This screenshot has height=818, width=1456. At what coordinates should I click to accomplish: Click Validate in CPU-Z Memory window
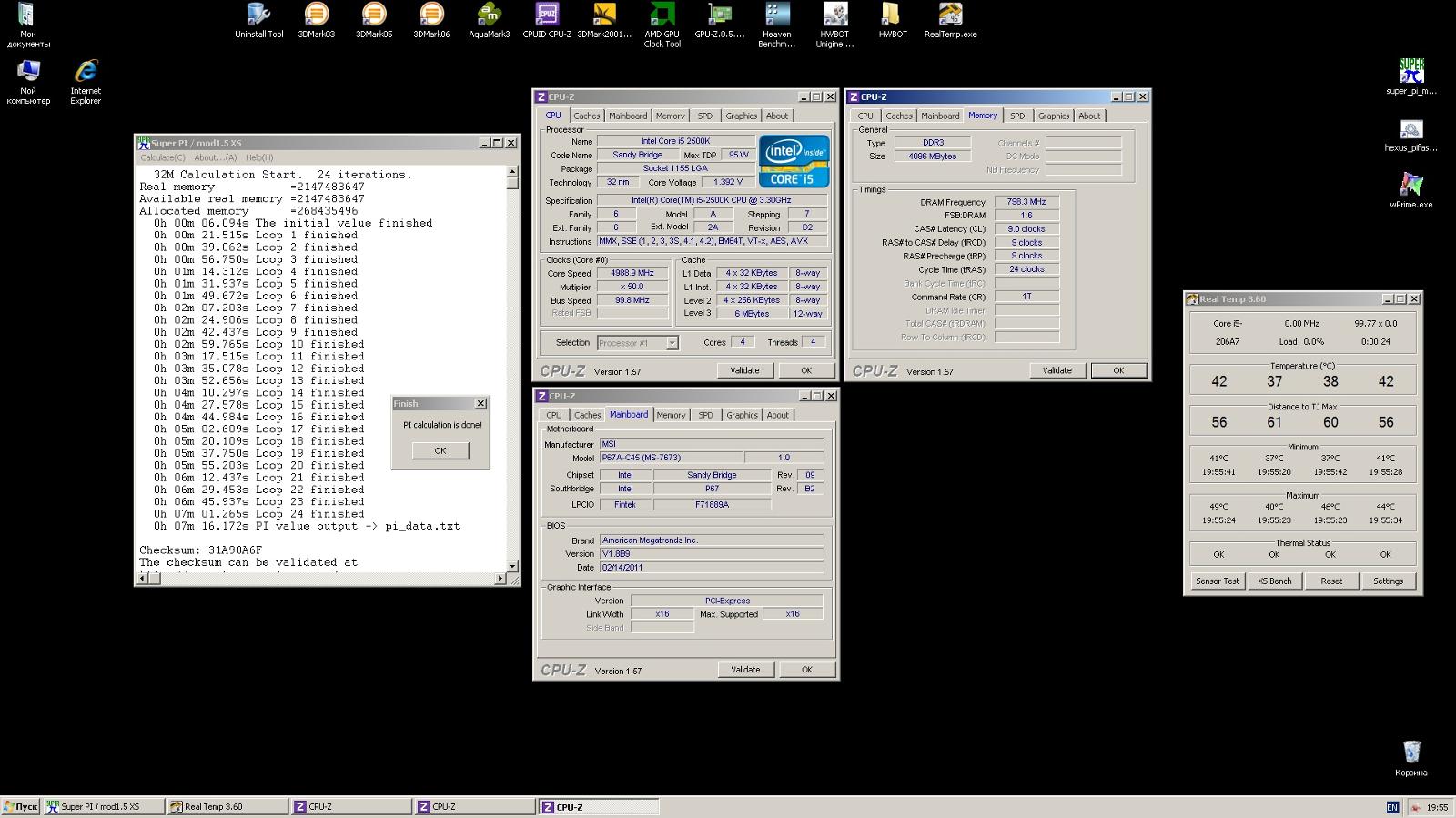1057,370
